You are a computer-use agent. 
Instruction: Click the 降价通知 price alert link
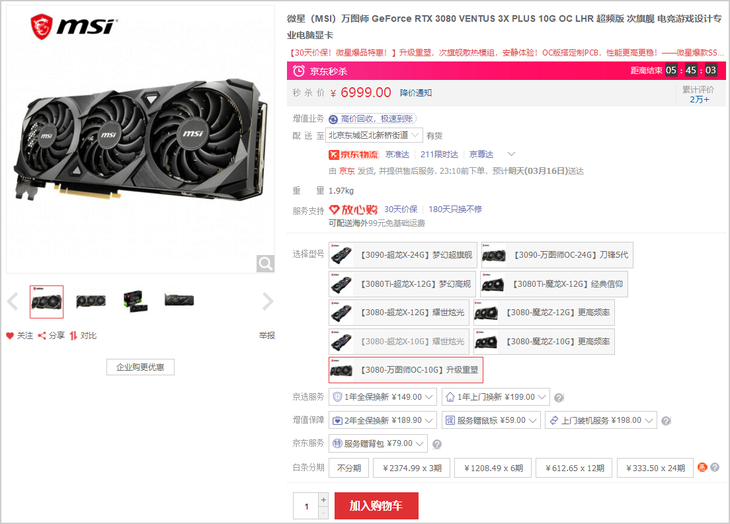pos(416,93)
